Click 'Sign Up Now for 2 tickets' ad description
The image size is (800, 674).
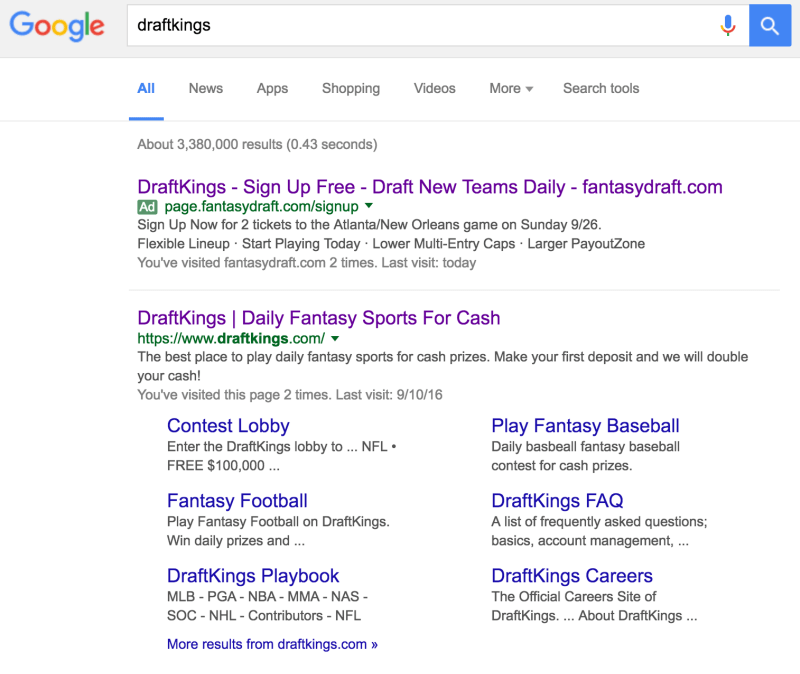pyautogui.click(x=369, y=224)
